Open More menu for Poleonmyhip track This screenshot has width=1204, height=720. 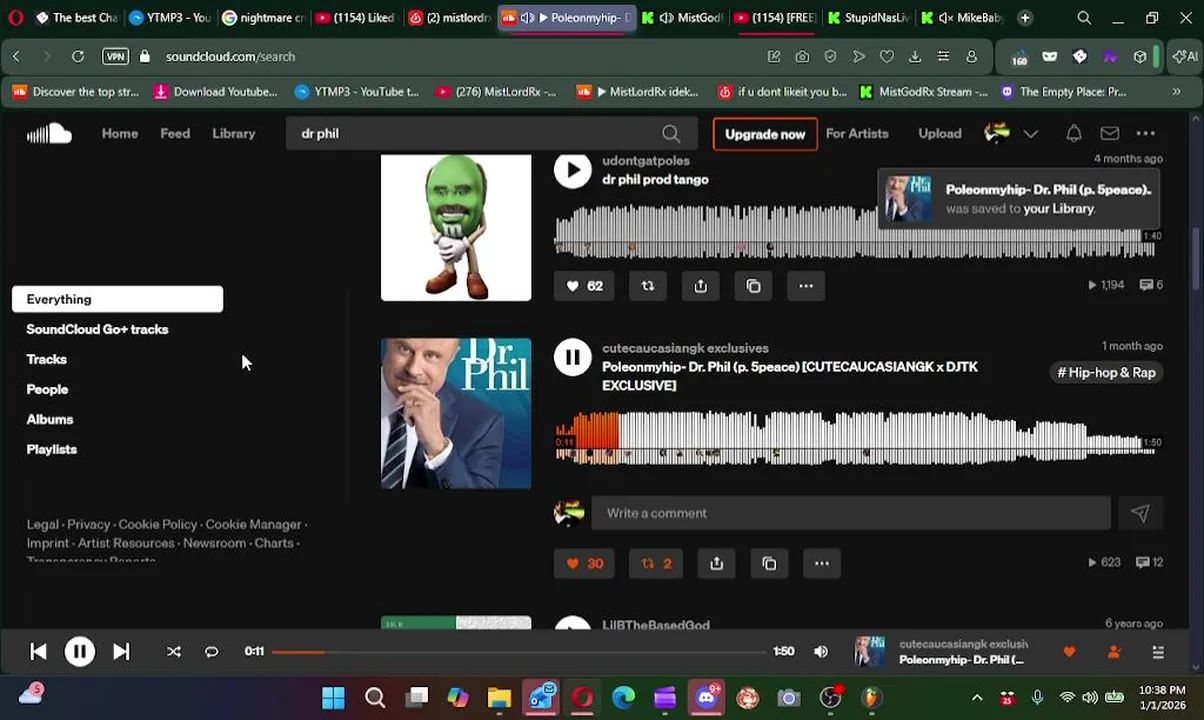(x=822, y=563)
